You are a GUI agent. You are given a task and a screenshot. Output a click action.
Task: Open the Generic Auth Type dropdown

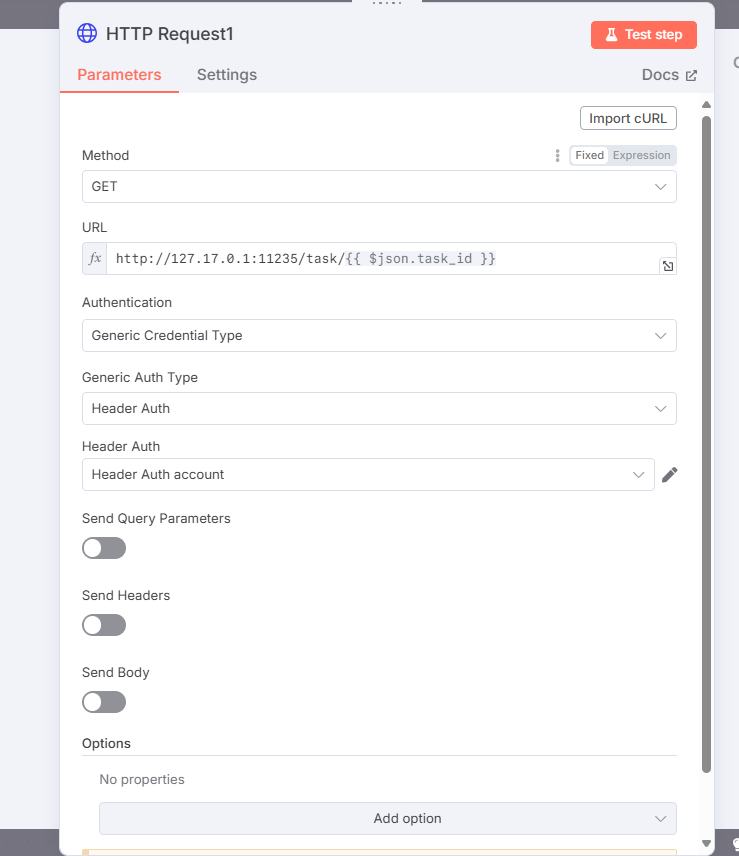(379, 409)
